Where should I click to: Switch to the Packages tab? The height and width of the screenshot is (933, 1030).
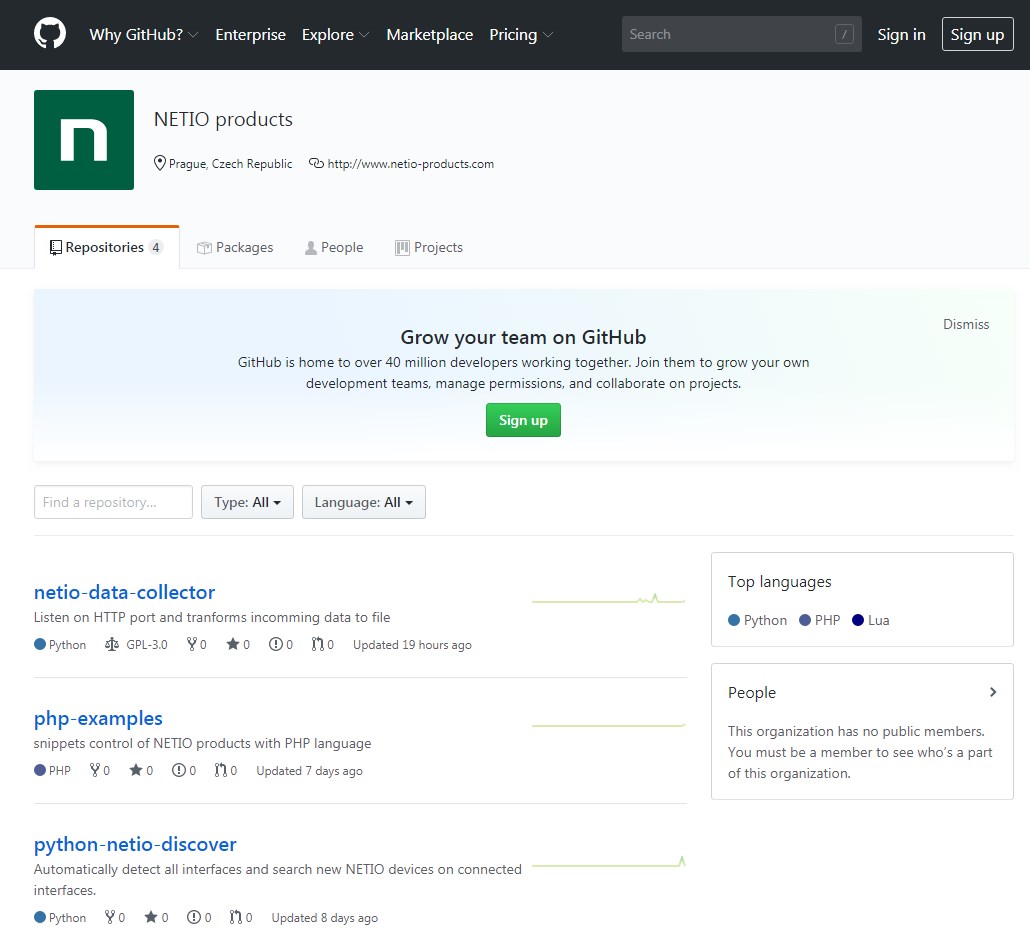(235, 248)
